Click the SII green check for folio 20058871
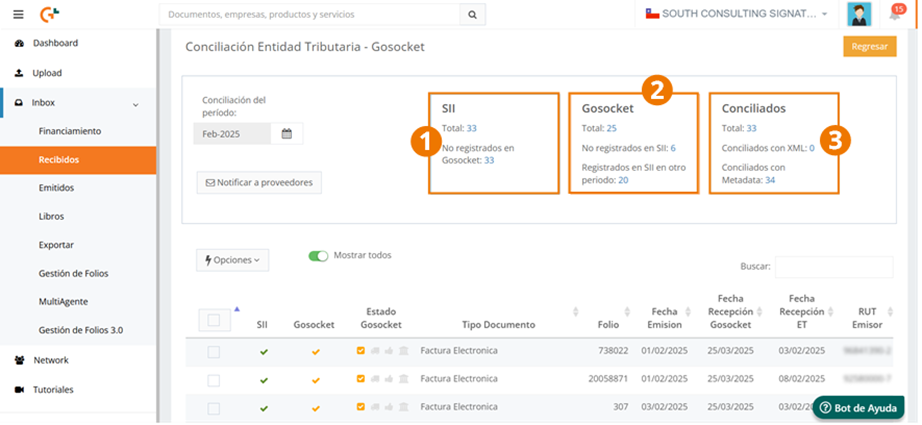This screenshot has width=922, height=425. point(263,380)
